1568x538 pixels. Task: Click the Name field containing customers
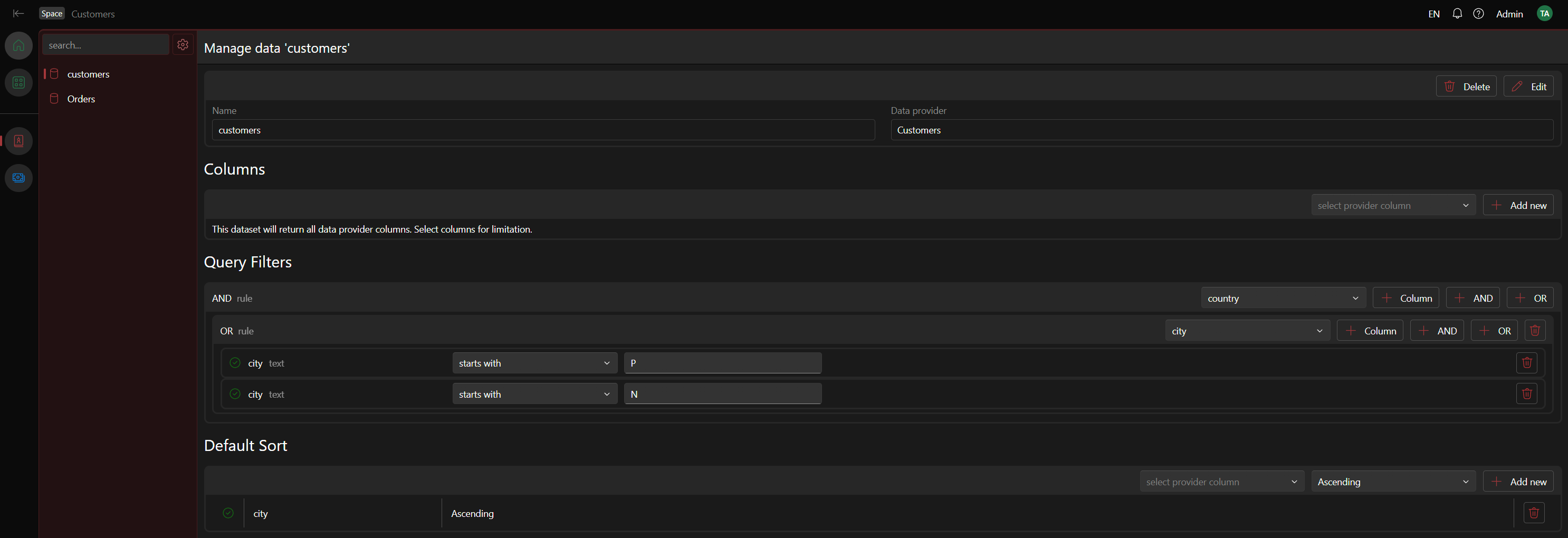543,130
